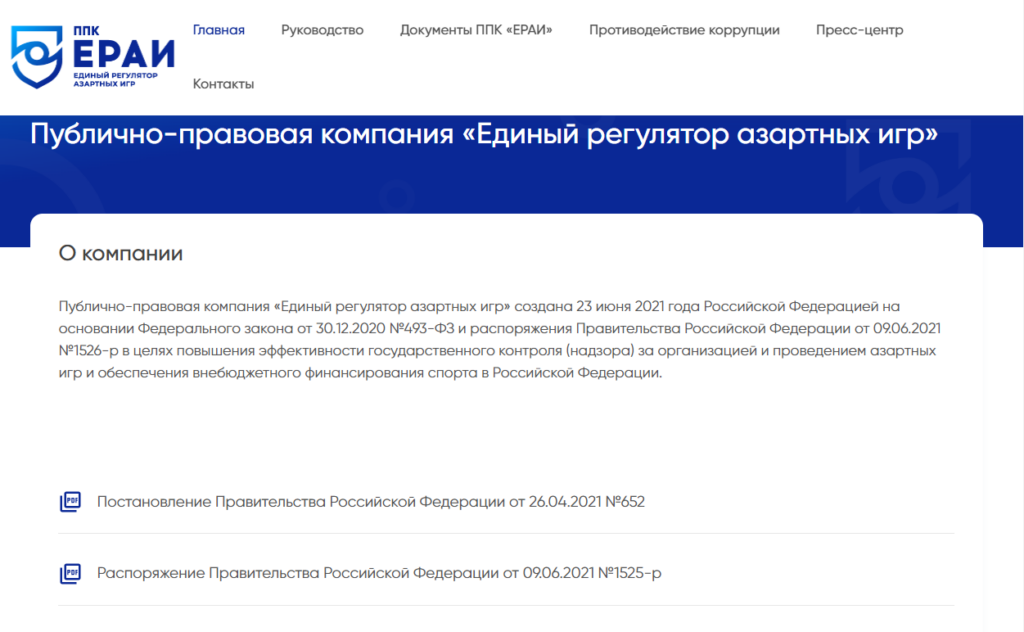Open PDF icon for Распоряжение №1525-р
The width and height of the screenshot is (1024, 632).
(x=71, y=573)
